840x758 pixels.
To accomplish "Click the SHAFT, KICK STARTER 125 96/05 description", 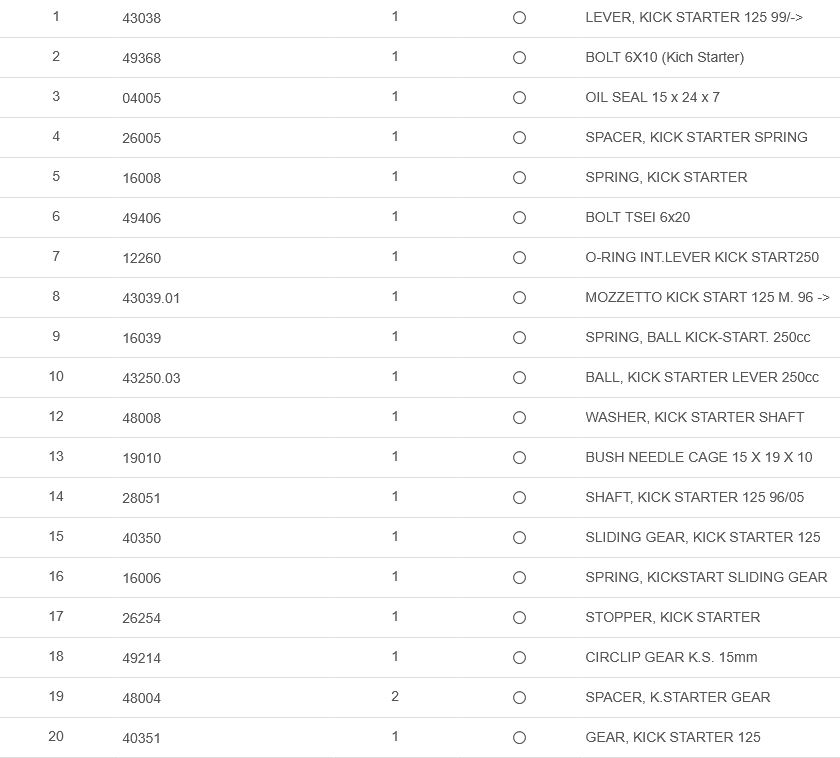I will coord(694,497).
